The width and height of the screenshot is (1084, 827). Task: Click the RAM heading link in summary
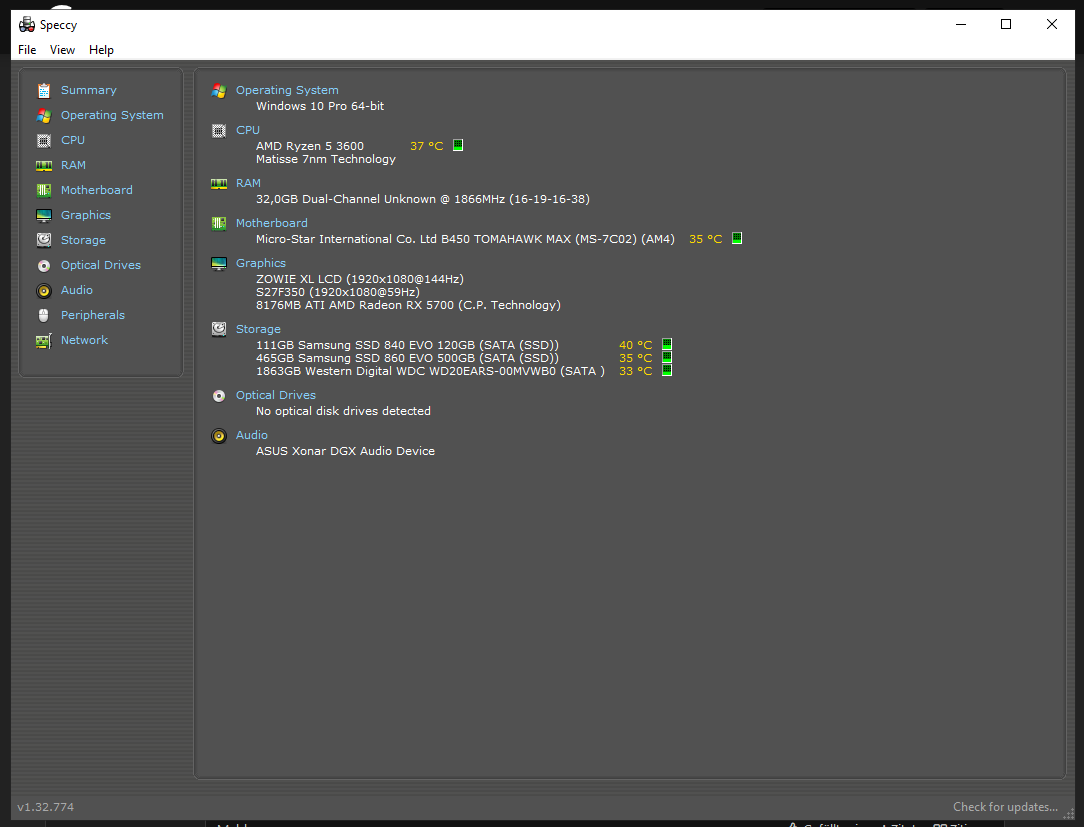click(248, 183)
